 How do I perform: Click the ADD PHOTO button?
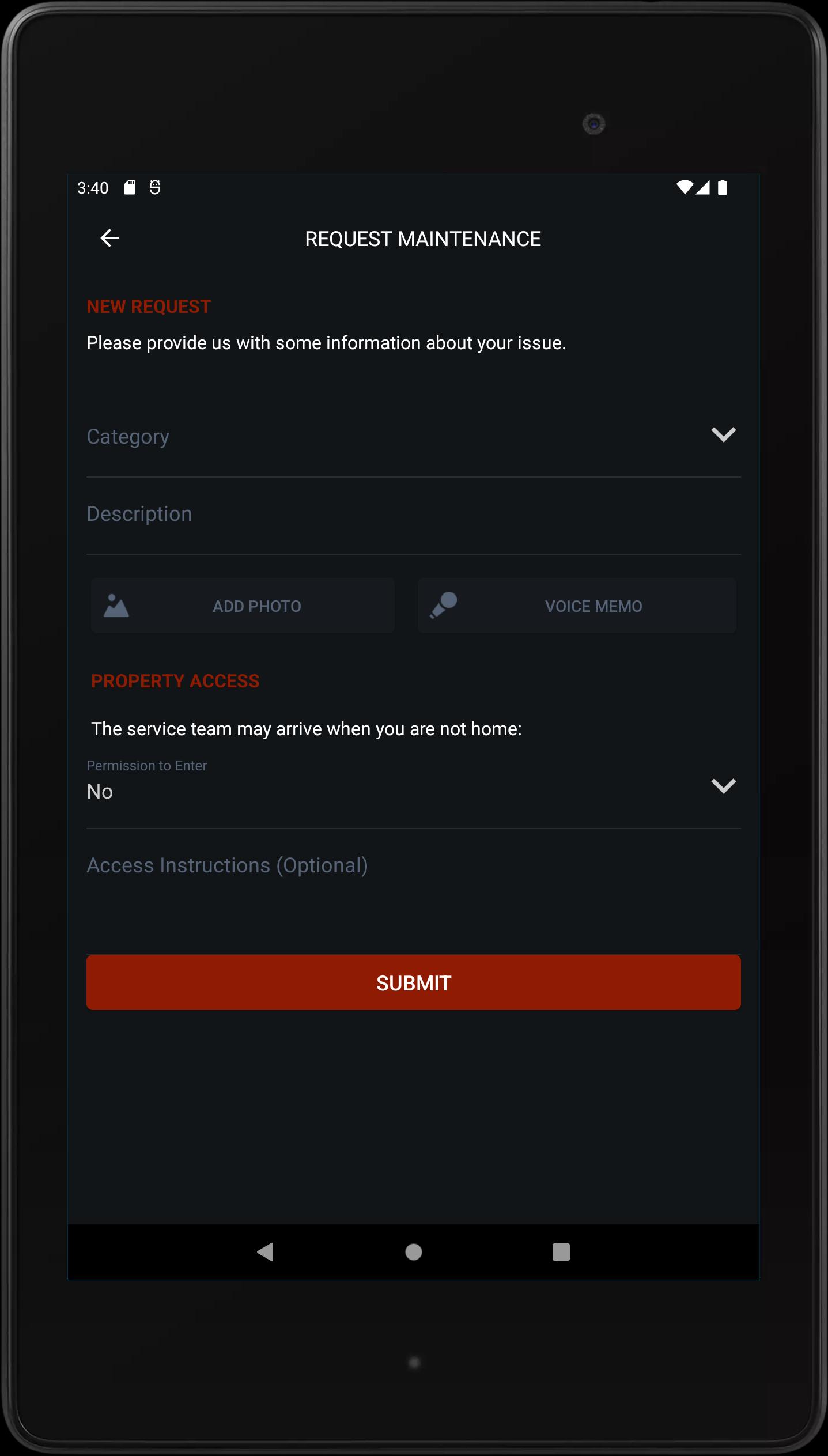click(x=243, y=606)
